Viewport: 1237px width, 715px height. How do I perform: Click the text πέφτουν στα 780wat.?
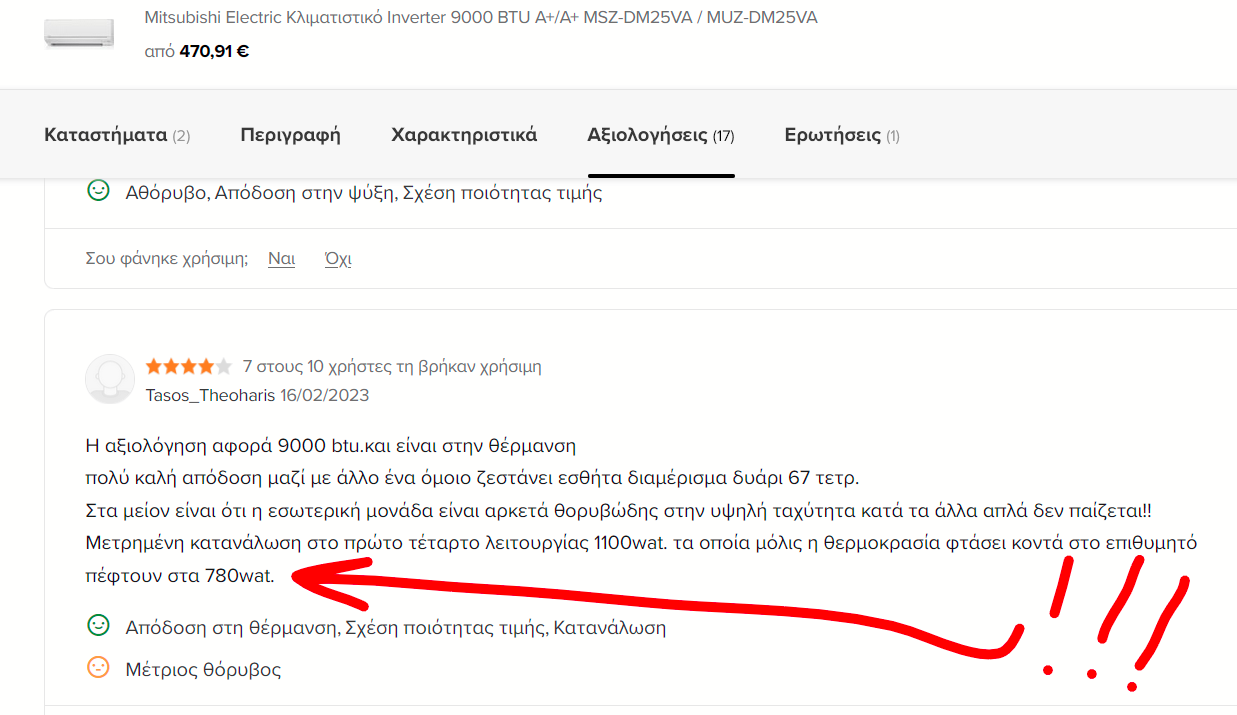pos(180,576)
